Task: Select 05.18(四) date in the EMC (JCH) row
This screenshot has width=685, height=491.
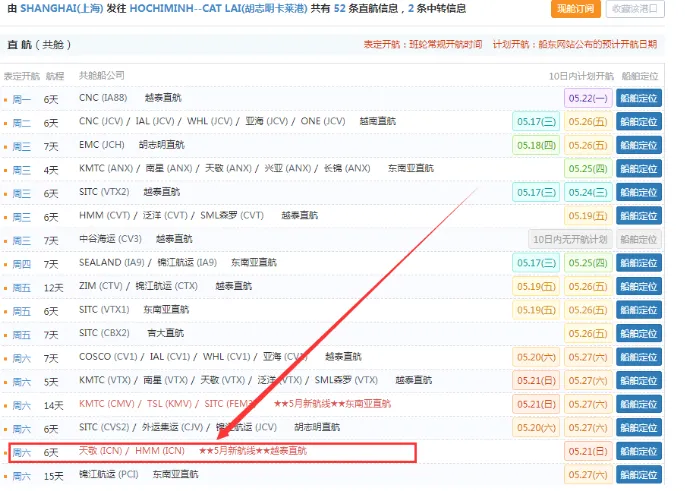Action: 536,145
